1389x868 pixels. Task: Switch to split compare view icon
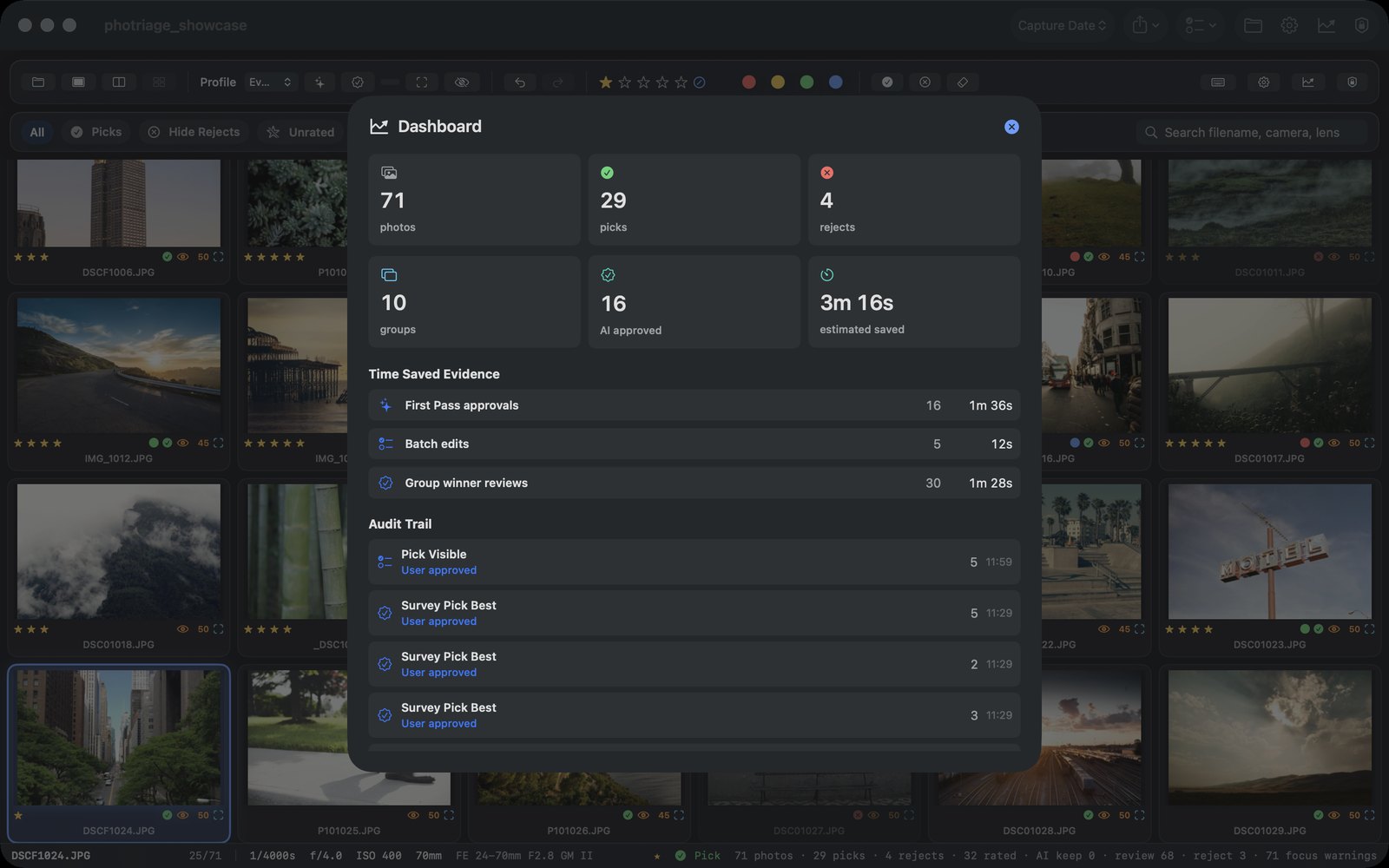click(x=119, y=82)
